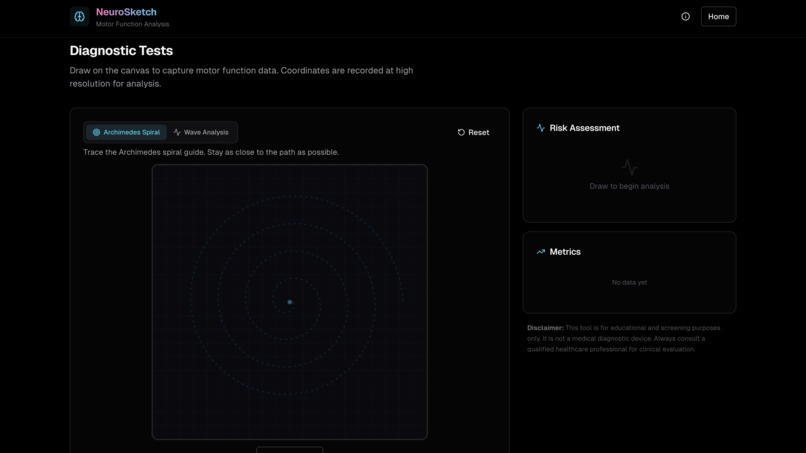This screenshot has width=806, height=453.
Task: Click the 'Motor Function Analysis' subtitle
Action: [x=132, y=24]
